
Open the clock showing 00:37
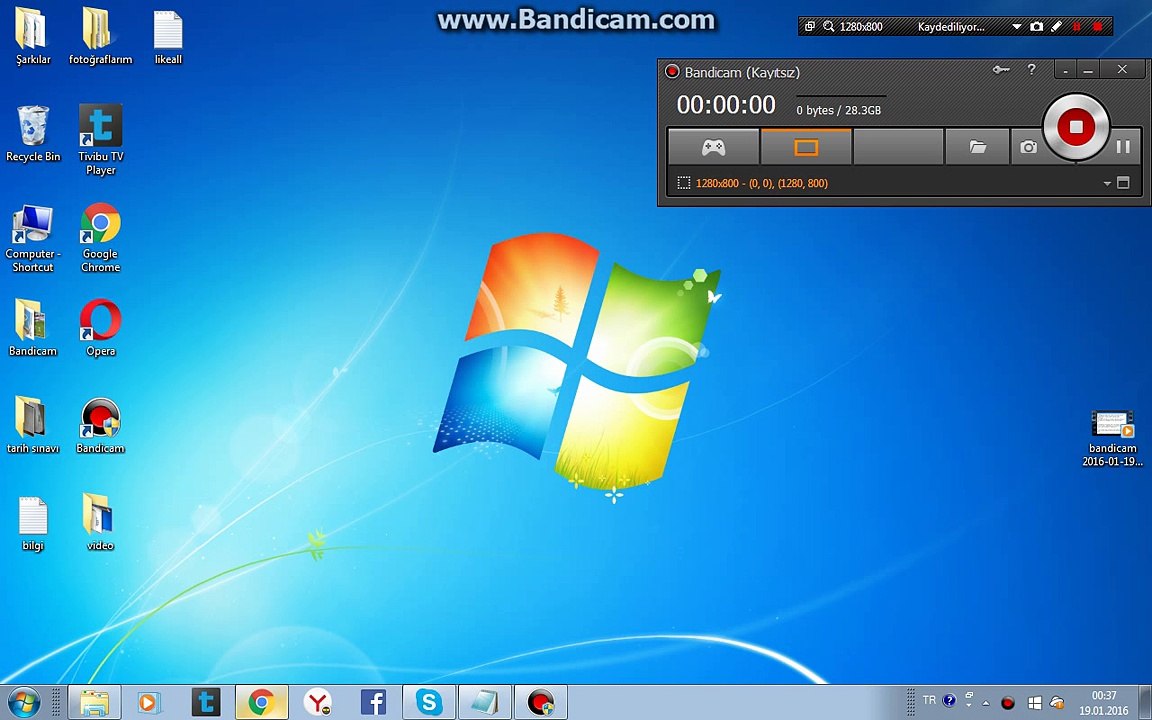pos(1104,702)
